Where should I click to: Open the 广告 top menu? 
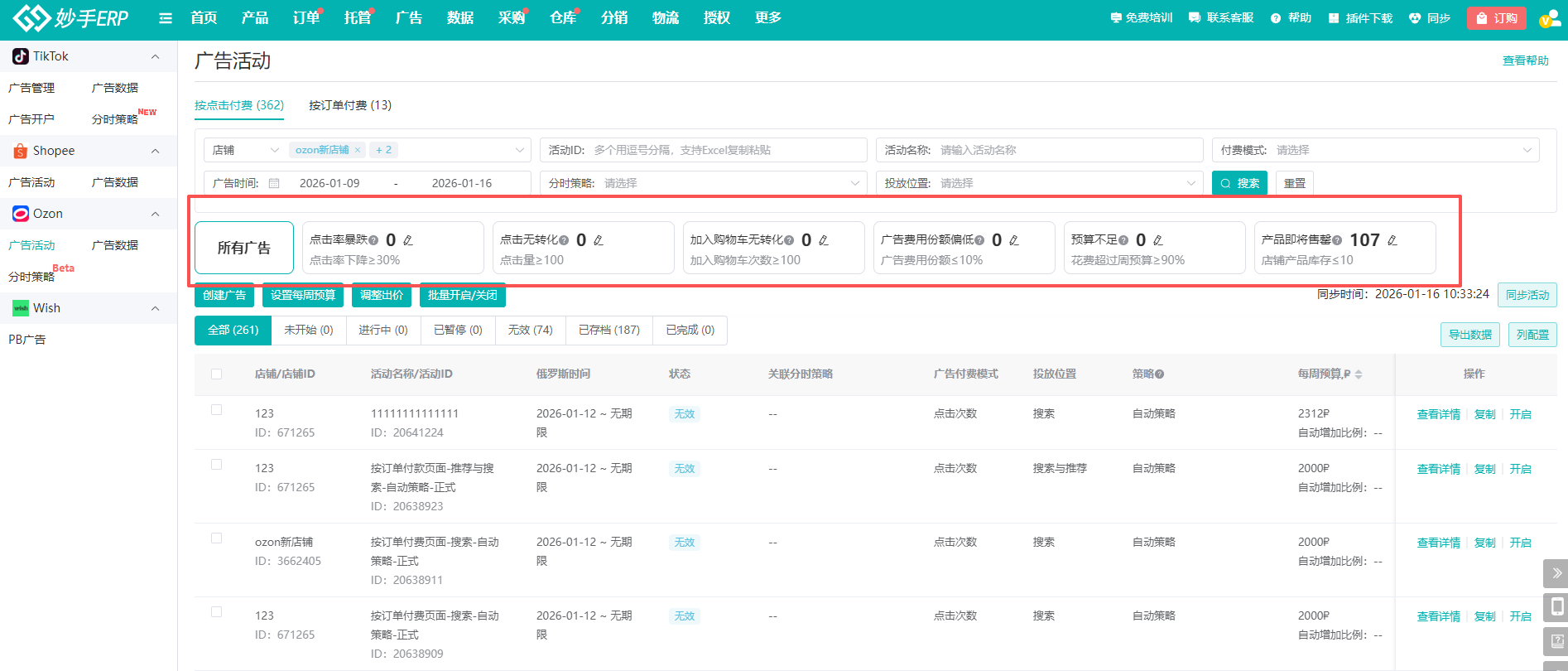(x=409, y=18)
